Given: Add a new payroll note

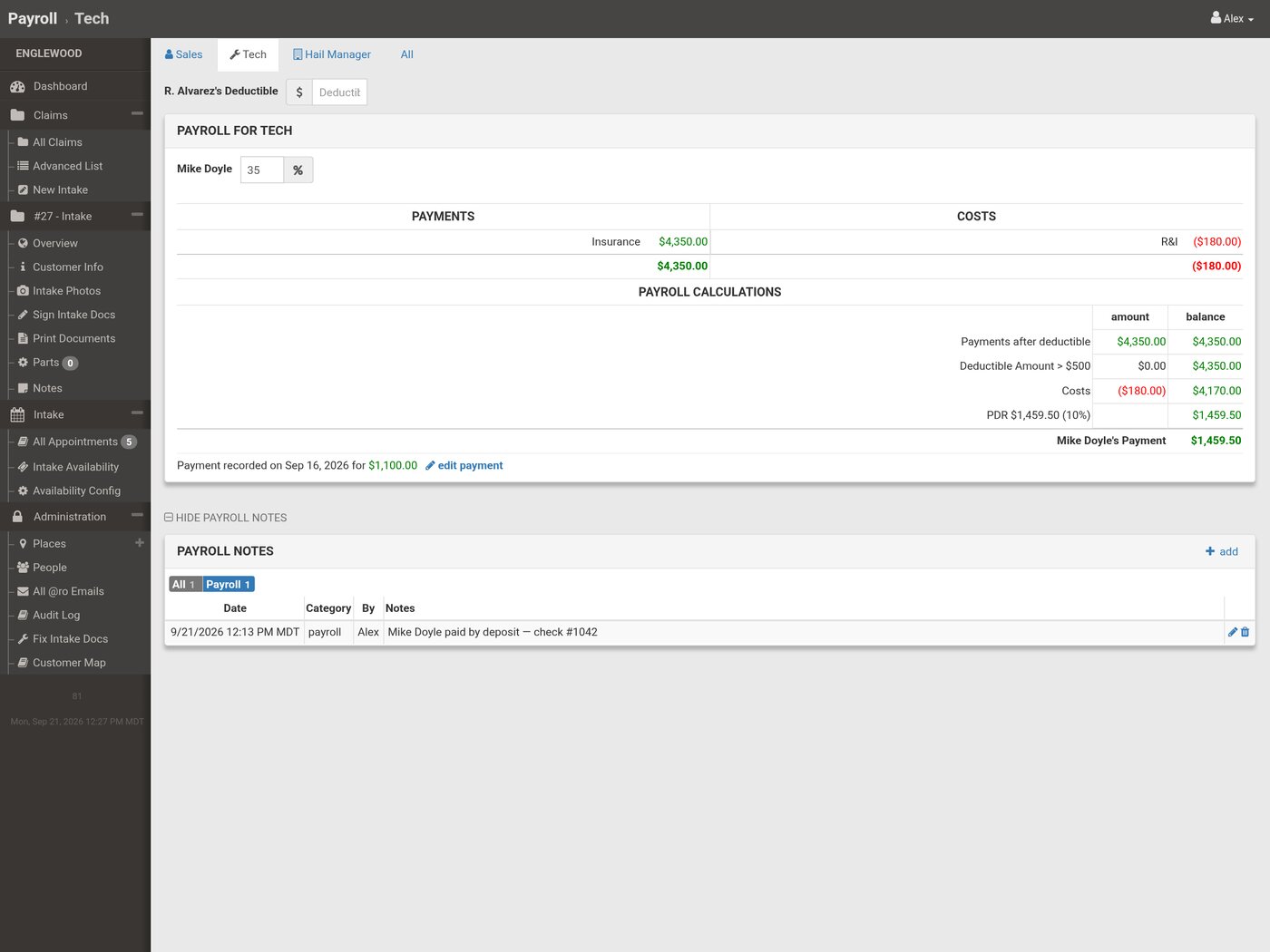Looking at the screenshot, I should pos(1221,551).
